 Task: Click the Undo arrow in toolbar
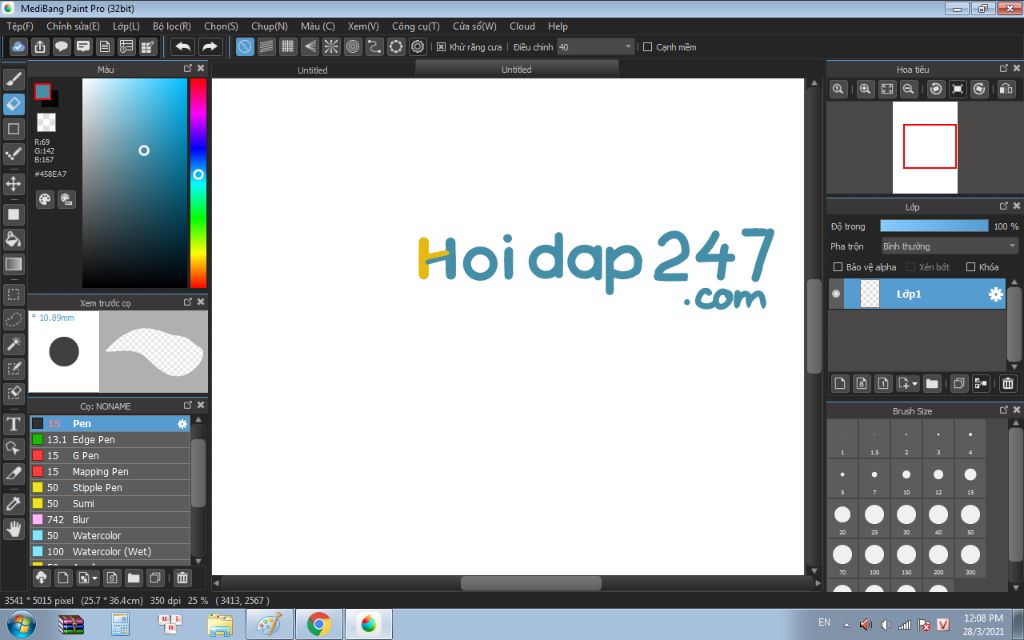(183, 47)
